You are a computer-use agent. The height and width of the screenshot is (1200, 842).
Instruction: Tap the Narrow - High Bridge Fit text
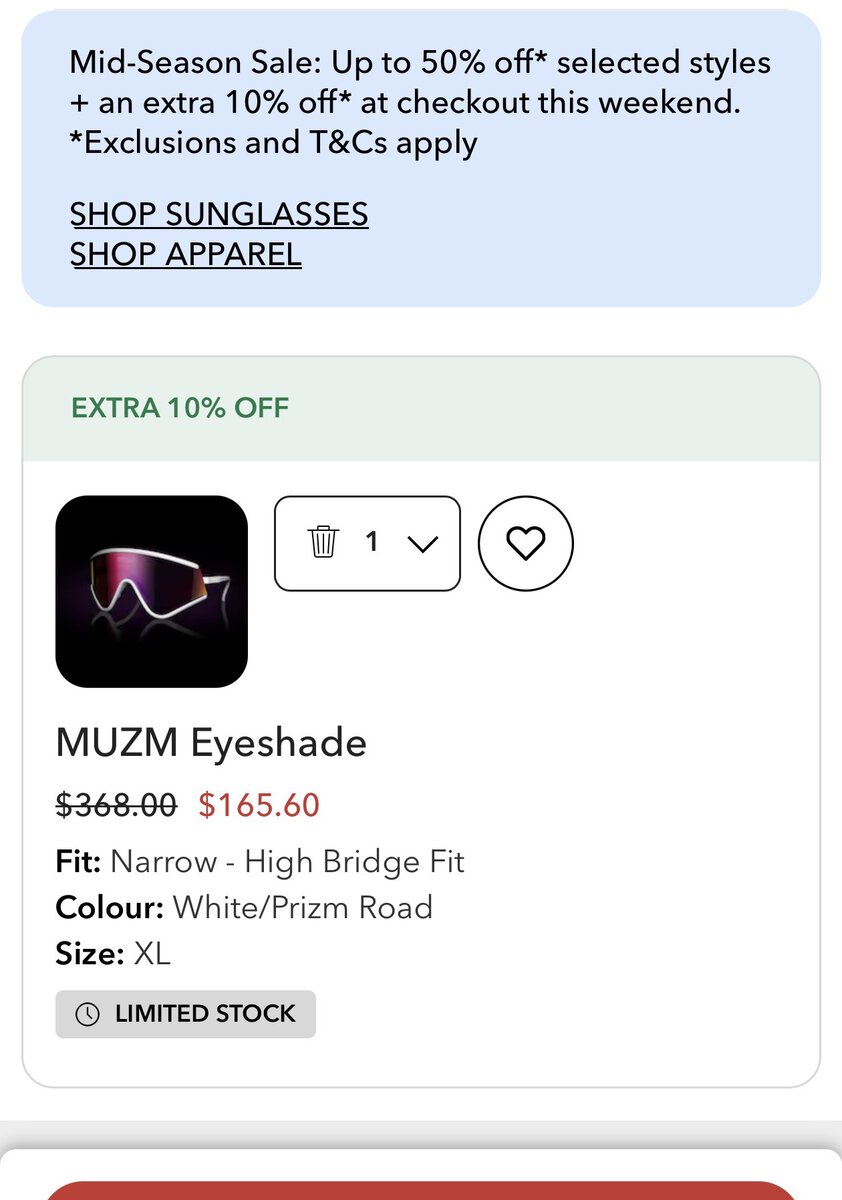287,861
